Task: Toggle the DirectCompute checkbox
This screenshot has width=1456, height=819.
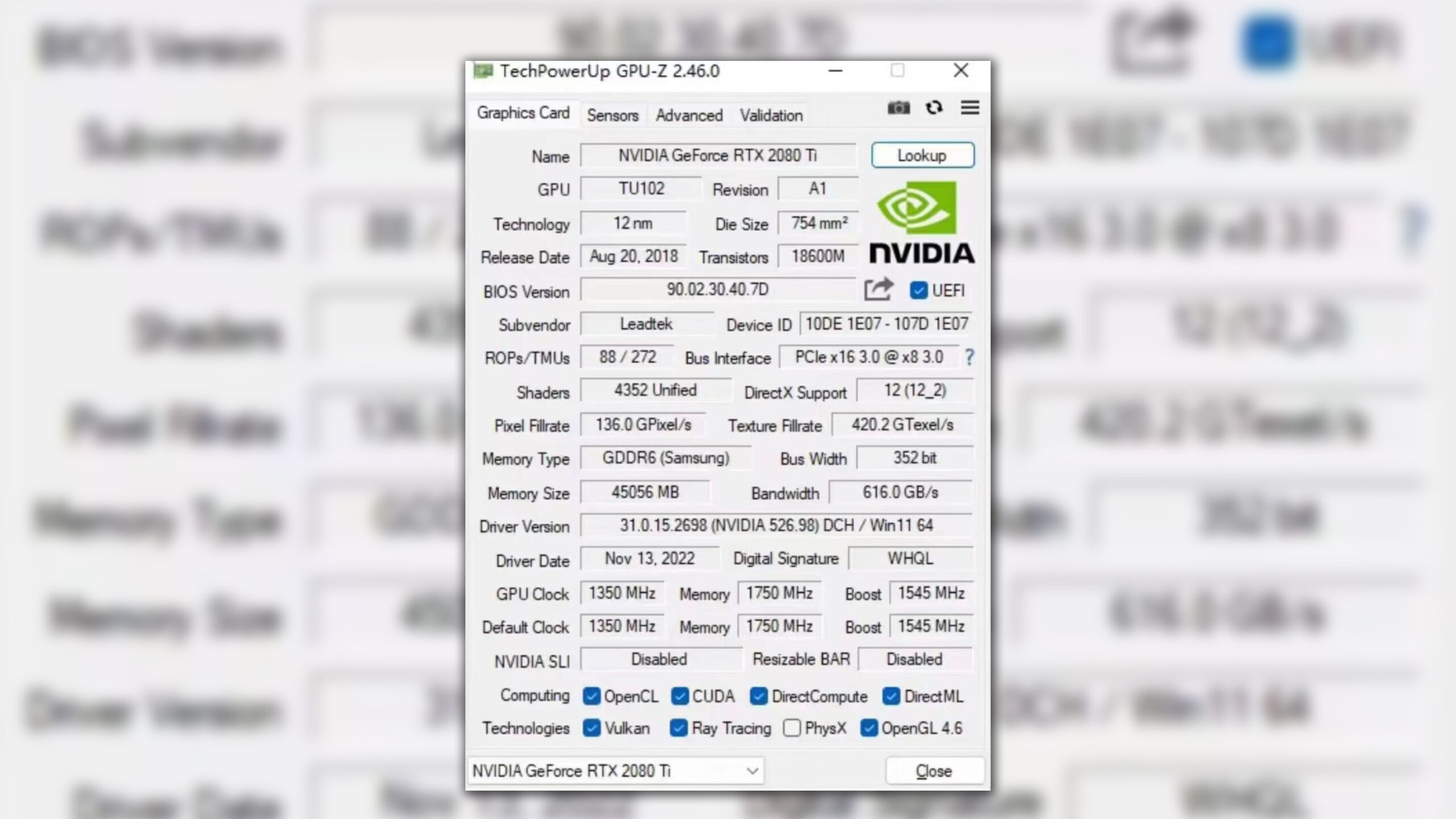Action: pos(759,696)
